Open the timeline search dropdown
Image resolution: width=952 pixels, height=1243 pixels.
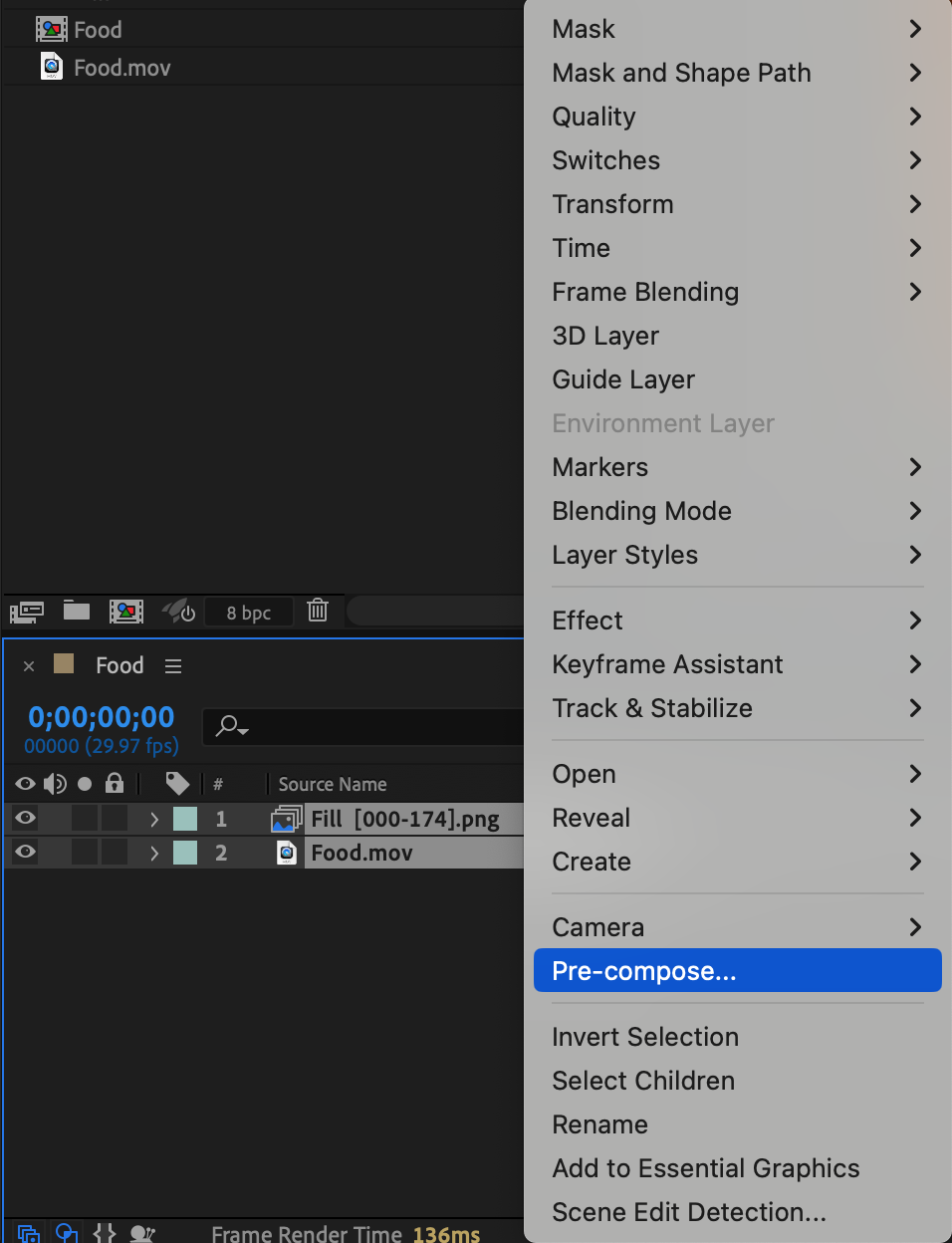(232, 726)
